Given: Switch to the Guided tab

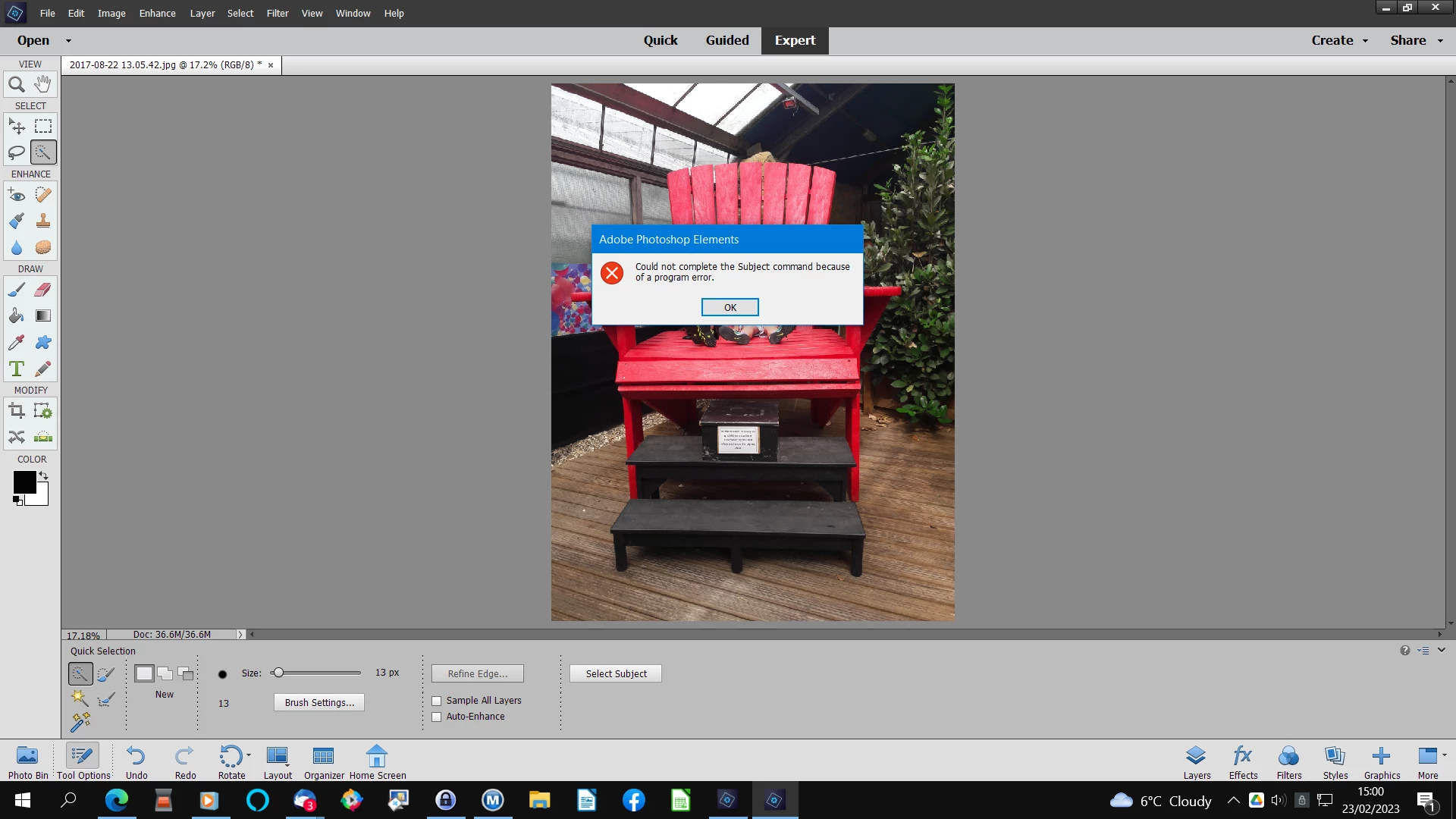Looking at the screenshot, I should point(726,41).
